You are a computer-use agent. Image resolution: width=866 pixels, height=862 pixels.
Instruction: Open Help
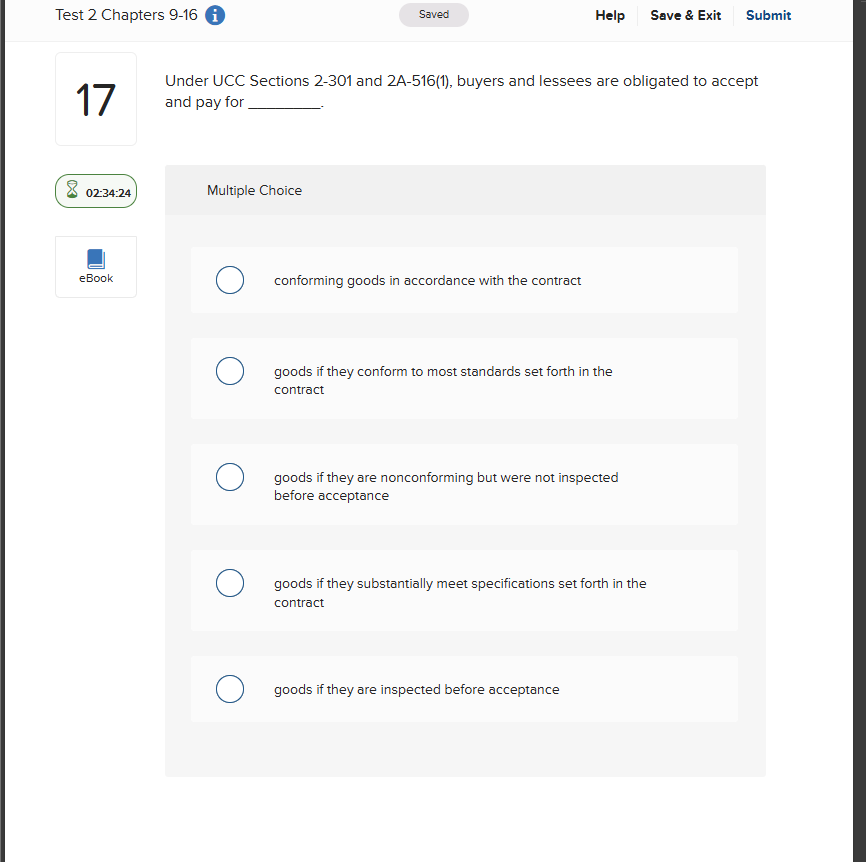[610, 15]
